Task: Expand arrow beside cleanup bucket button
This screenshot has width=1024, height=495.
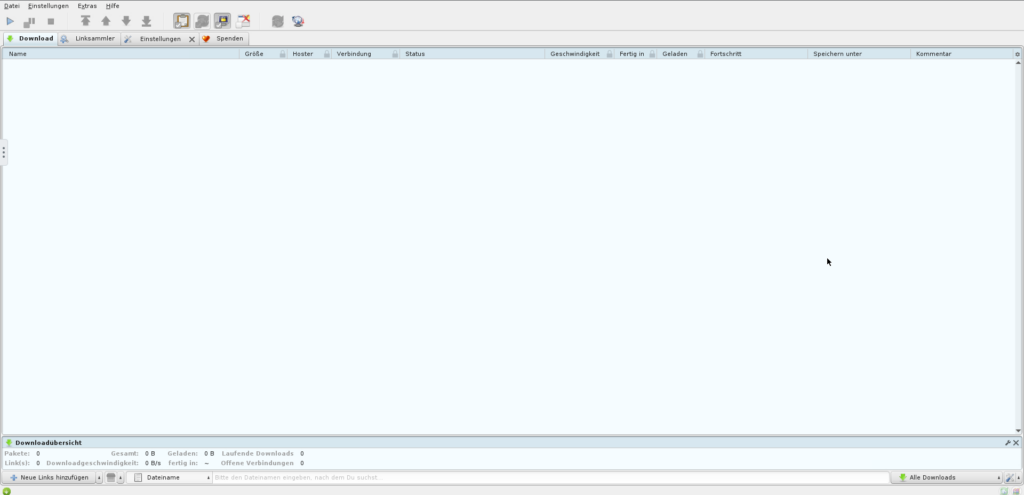Action: pyautogui.click(x=121, y=478)
